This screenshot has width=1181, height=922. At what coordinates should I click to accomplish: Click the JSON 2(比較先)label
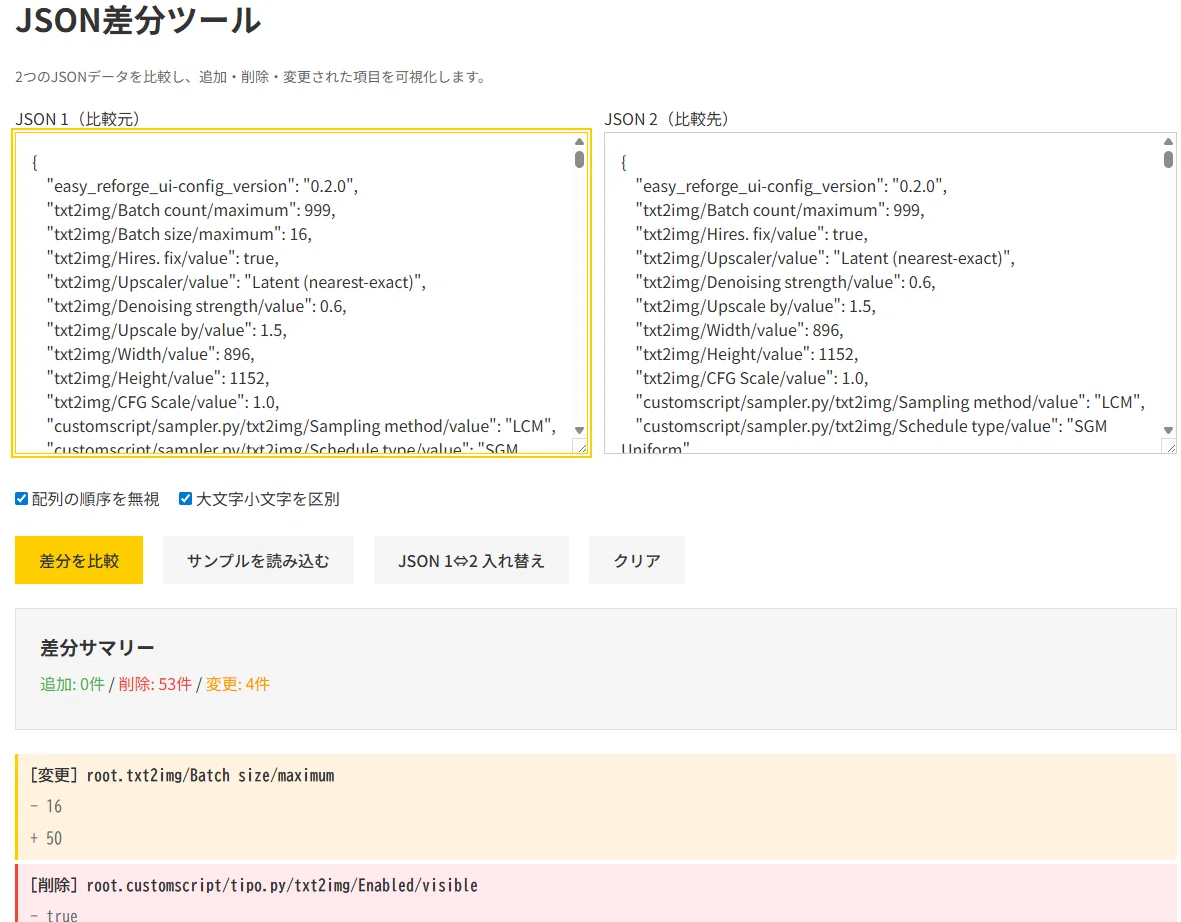(x=667, y=119)
